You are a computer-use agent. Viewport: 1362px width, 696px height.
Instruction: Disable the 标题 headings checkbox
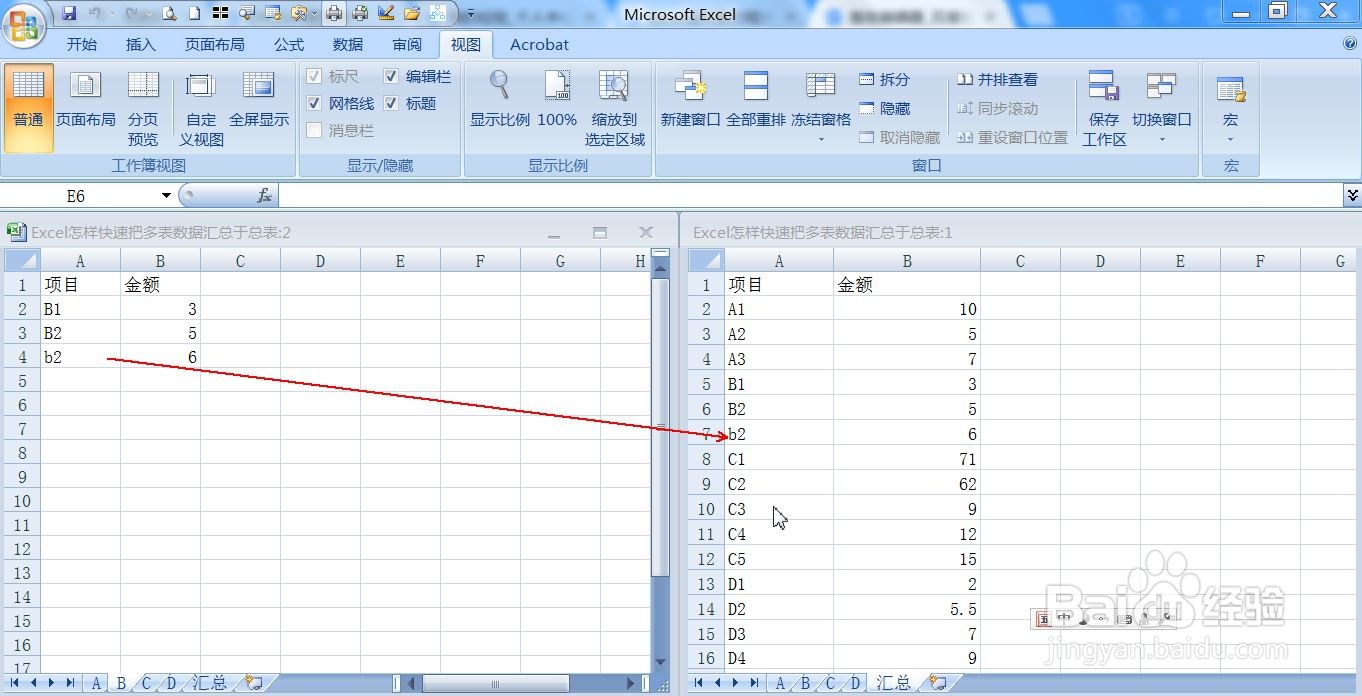390,103
